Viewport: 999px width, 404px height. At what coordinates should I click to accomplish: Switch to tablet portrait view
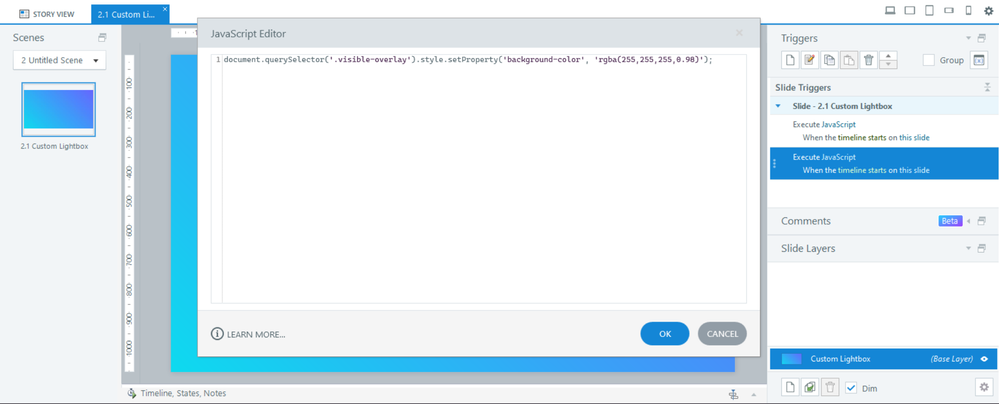pyautogui.click(x=930, y=10)
